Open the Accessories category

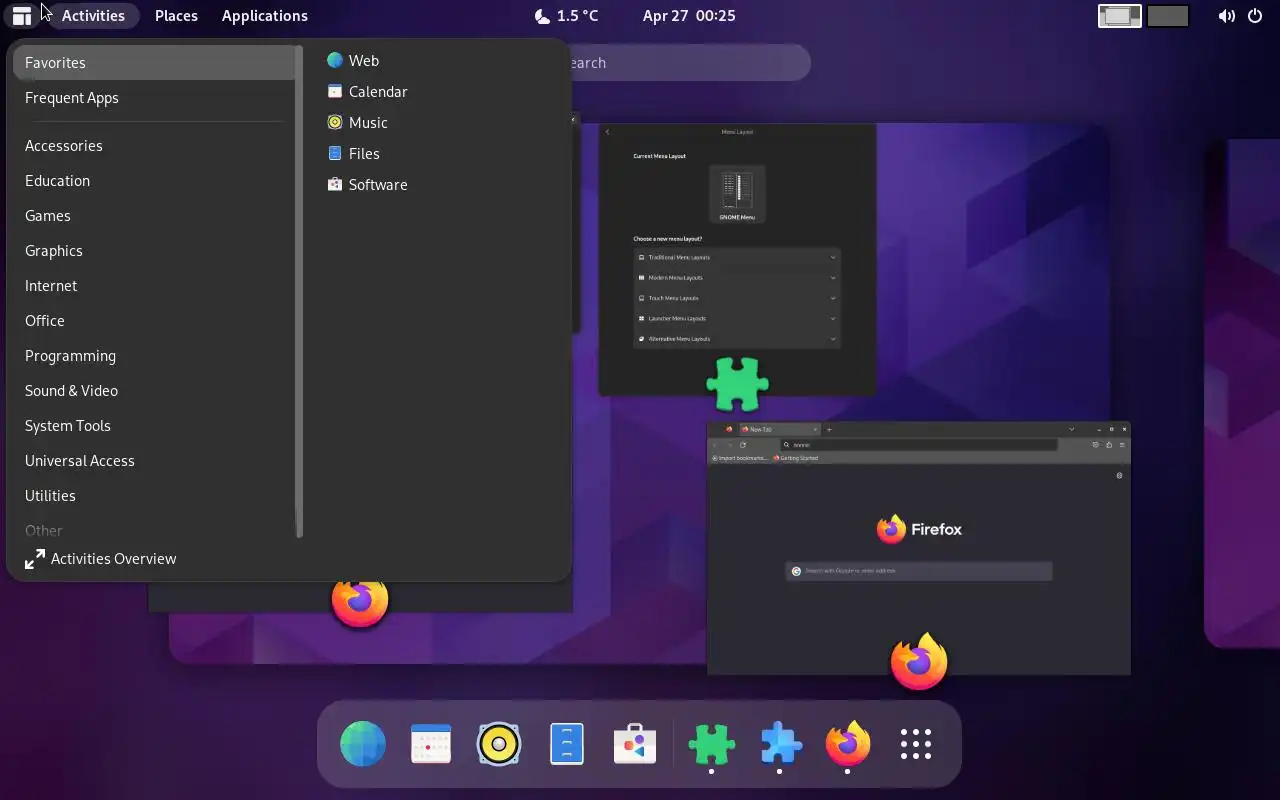click(154, 145)
